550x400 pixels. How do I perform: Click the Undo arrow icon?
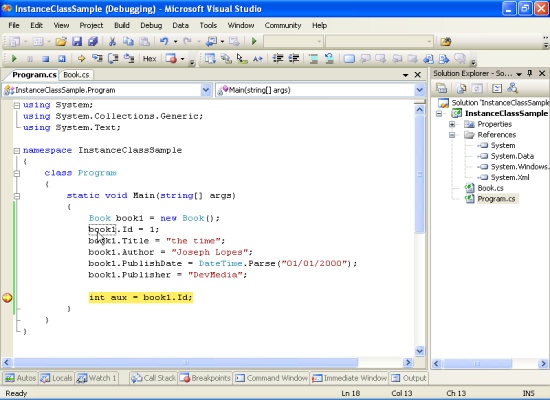click(164, 41)
